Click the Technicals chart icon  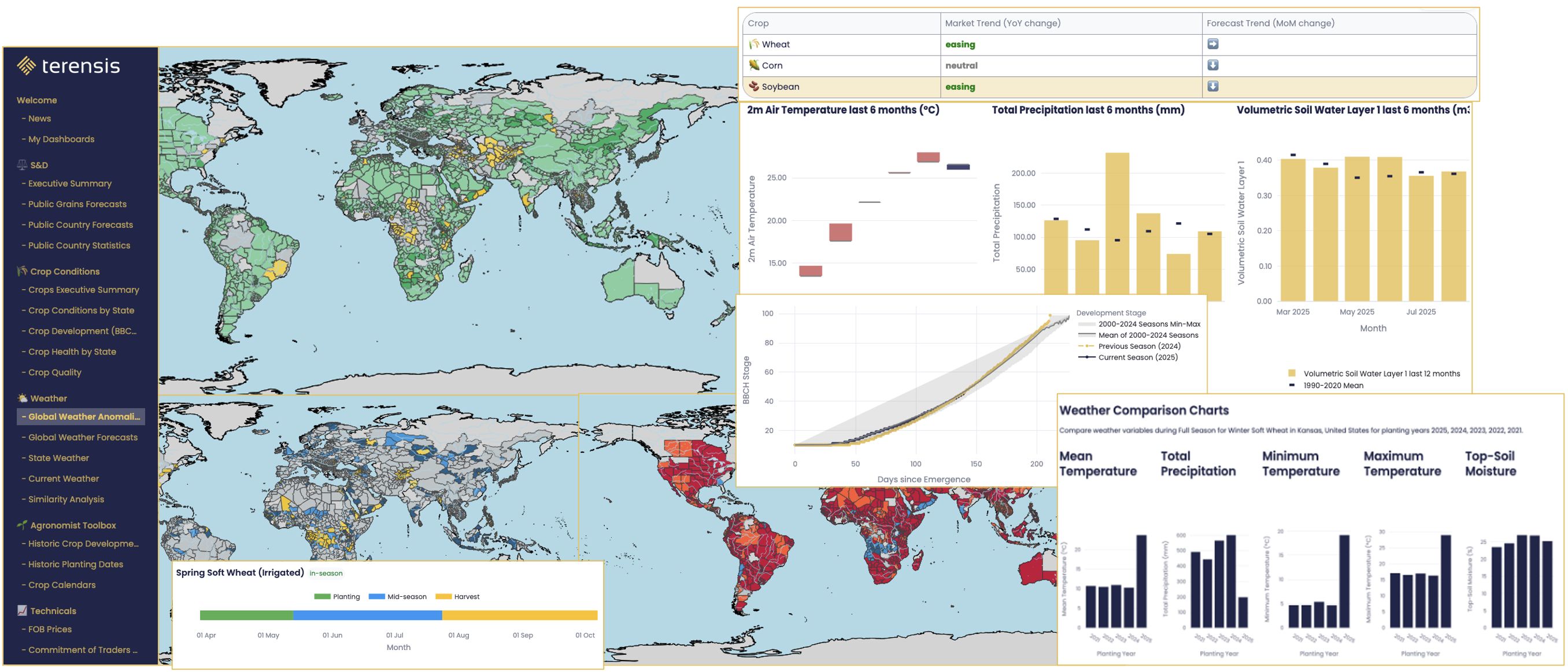coord(23,611)
